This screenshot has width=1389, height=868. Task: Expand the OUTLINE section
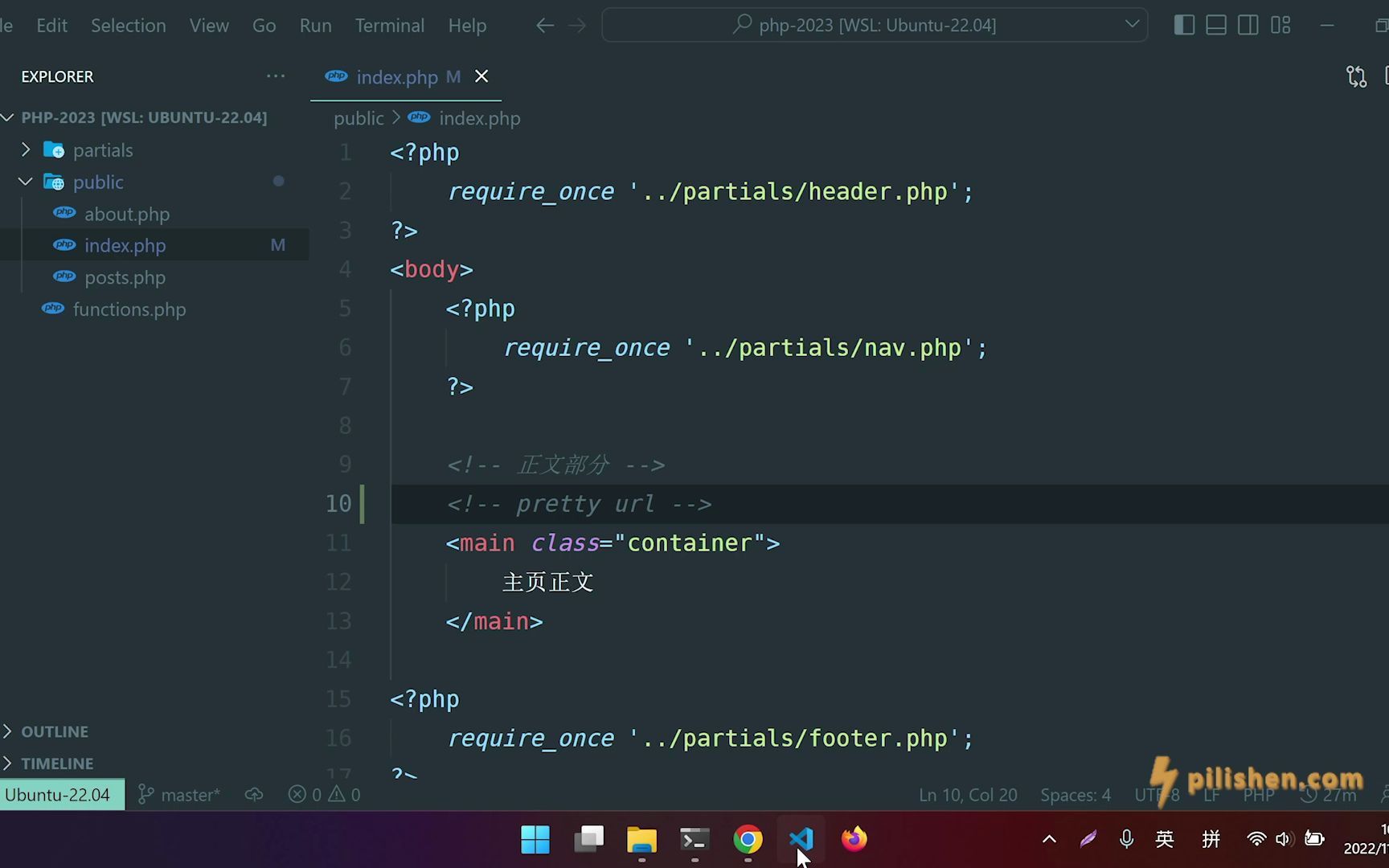coord(55,731)
